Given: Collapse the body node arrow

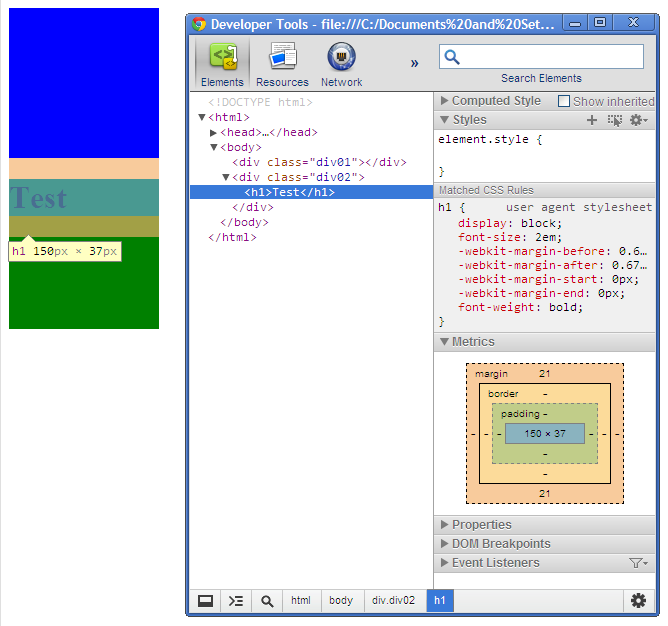Looking at the screenshot, I should [214, 147].
